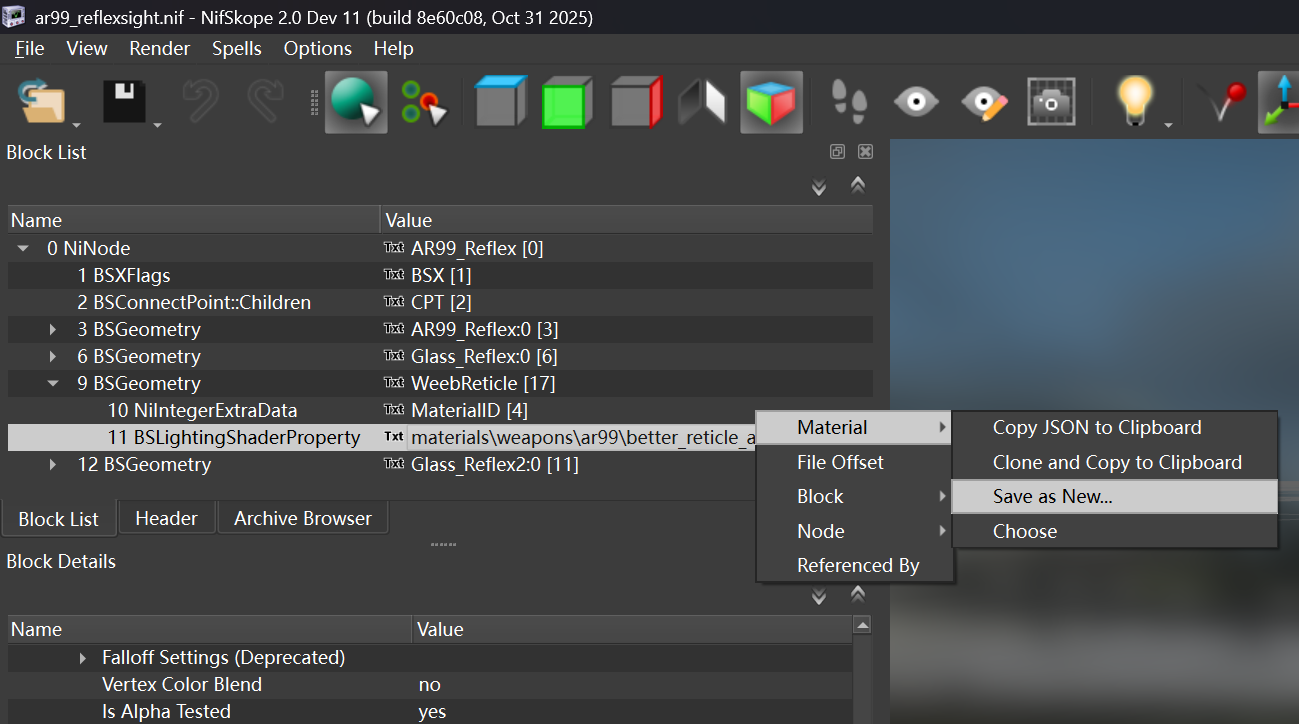The height and width of the screenshot is (724, 1299).
Task: Click the Load file folder icon
Action: [41, 102]
